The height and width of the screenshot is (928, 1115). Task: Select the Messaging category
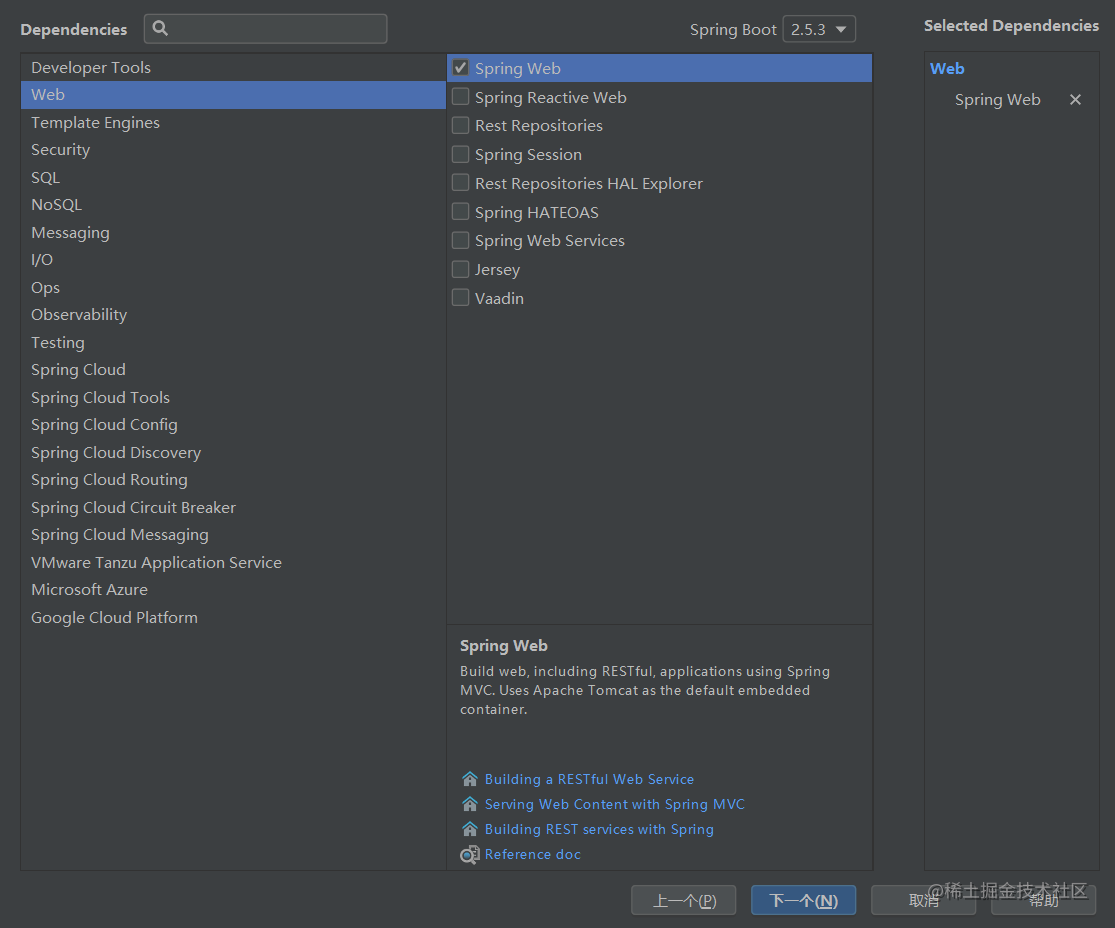233,233
